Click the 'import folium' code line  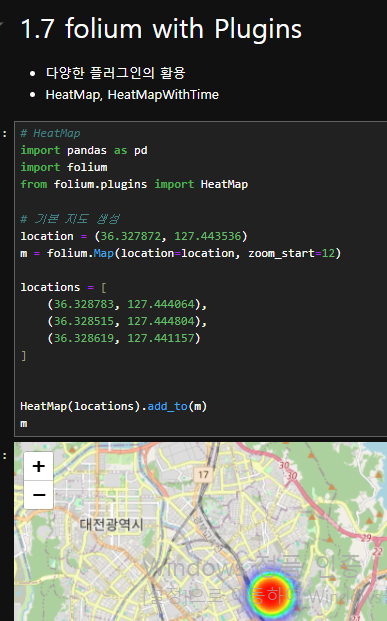64,167
